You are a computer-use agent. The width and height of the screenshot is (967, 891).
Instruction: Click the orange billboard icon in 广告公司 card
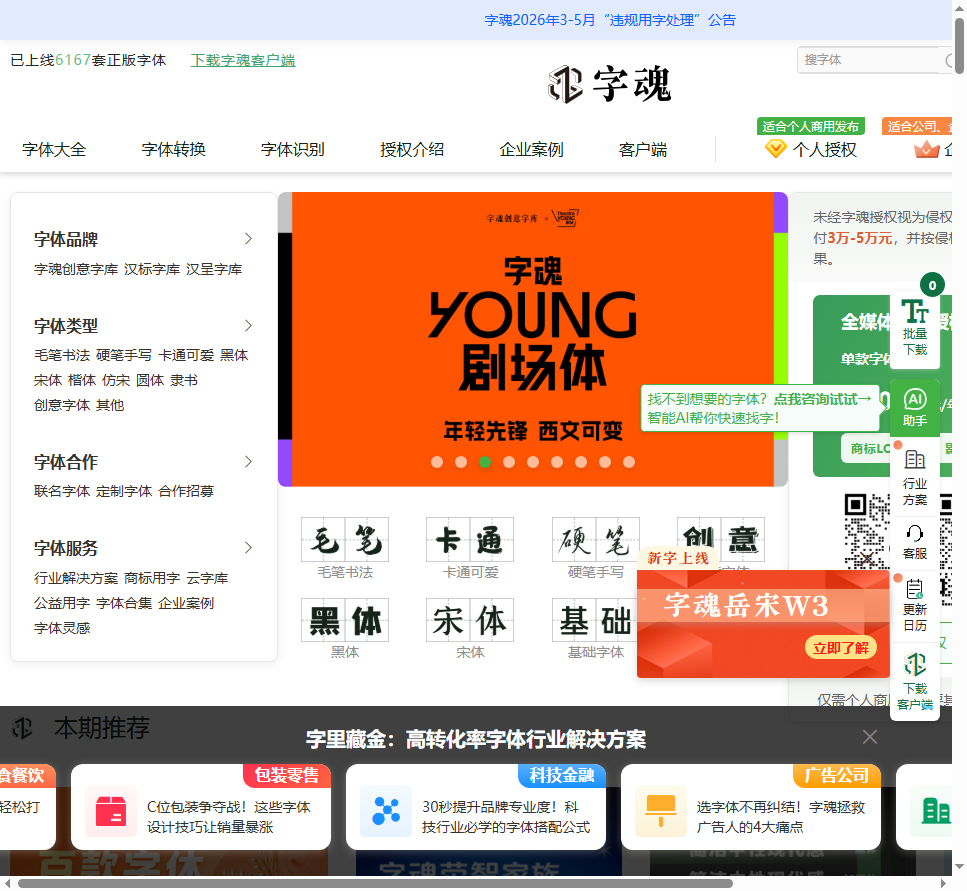pos(660,811)
